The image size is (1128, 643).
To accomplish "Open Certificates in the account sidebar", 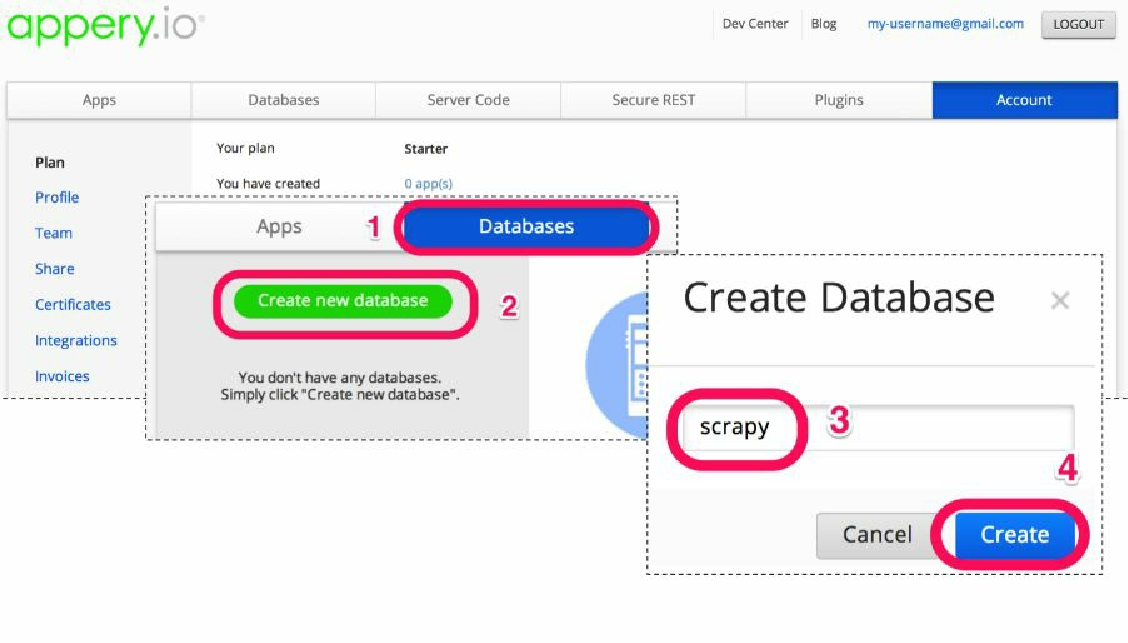I will [73, 304].
